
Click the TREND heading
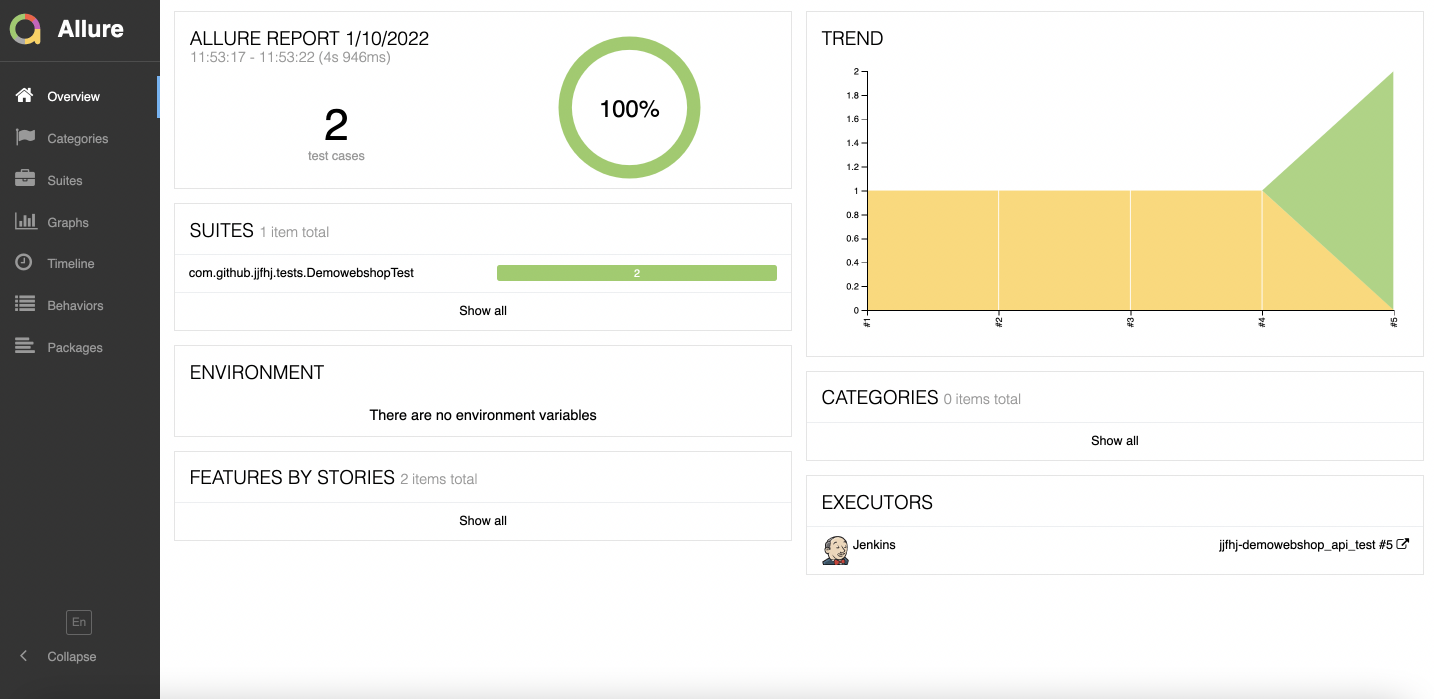pos(852,39)
